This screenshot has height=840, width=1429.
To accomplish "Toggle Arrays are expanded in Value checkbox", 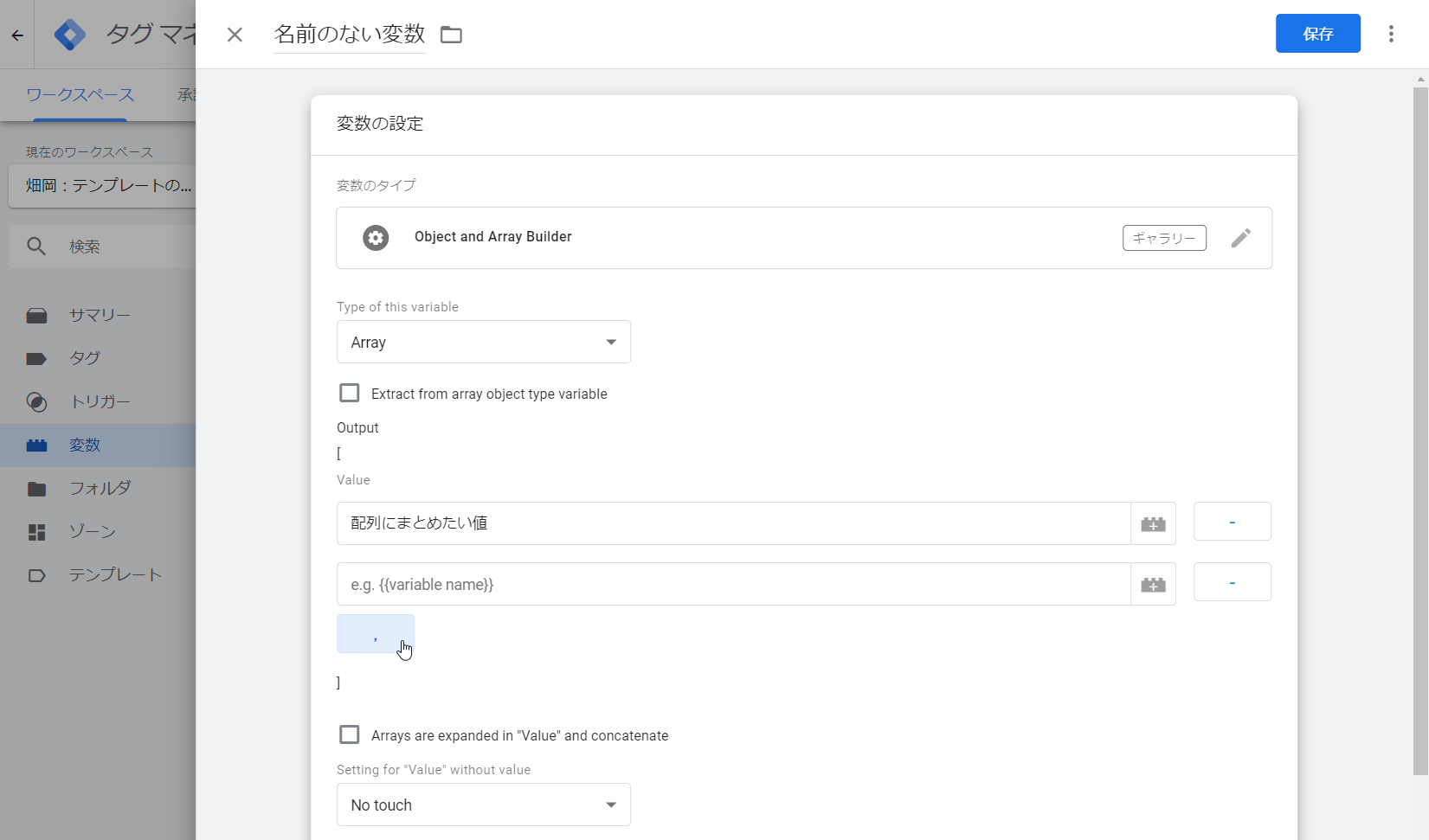I will tap(350, 735).
